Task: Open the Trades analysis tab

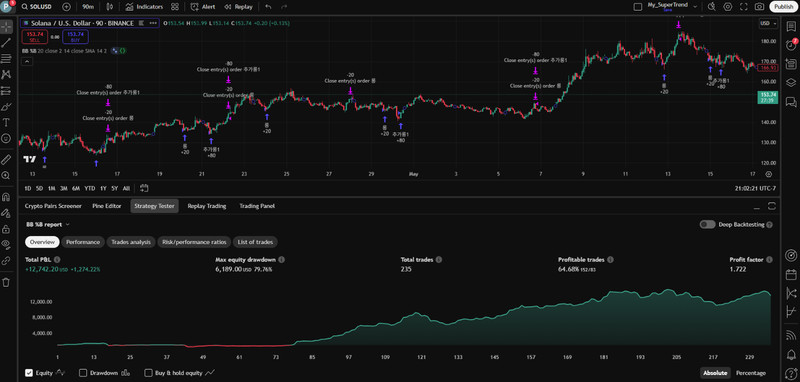Action: (x=131, y=242)
